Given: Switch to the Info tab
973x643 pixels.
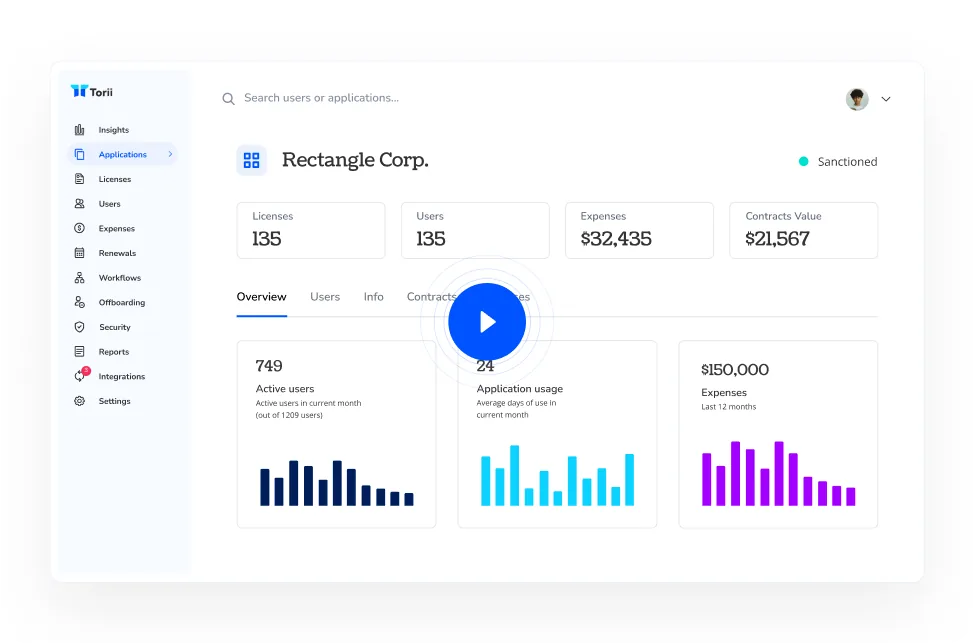Looking at the screenshot, I should coord(374,297).
